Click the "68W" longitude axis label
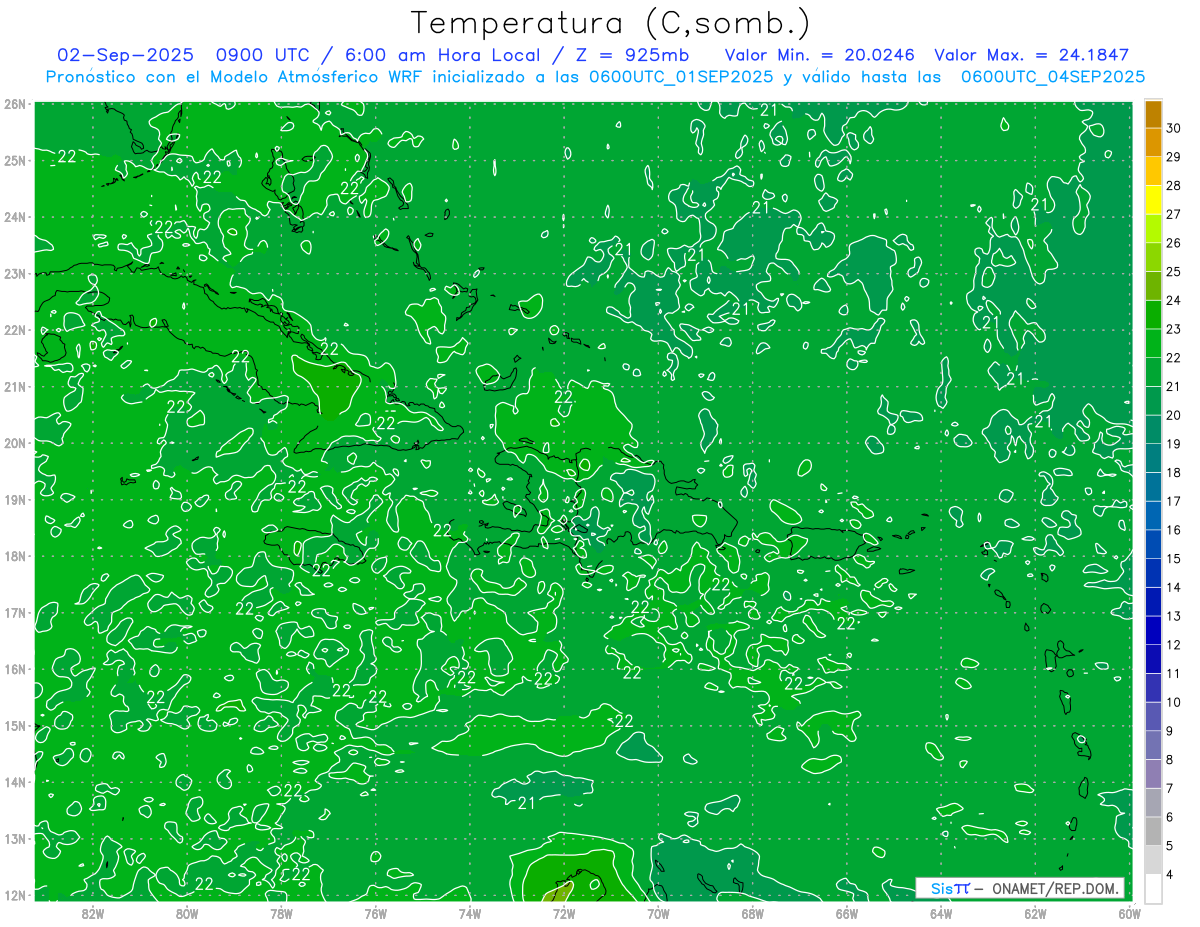Image resolution: width=1200 pixels, height=927 pixels. pos(752,913)
